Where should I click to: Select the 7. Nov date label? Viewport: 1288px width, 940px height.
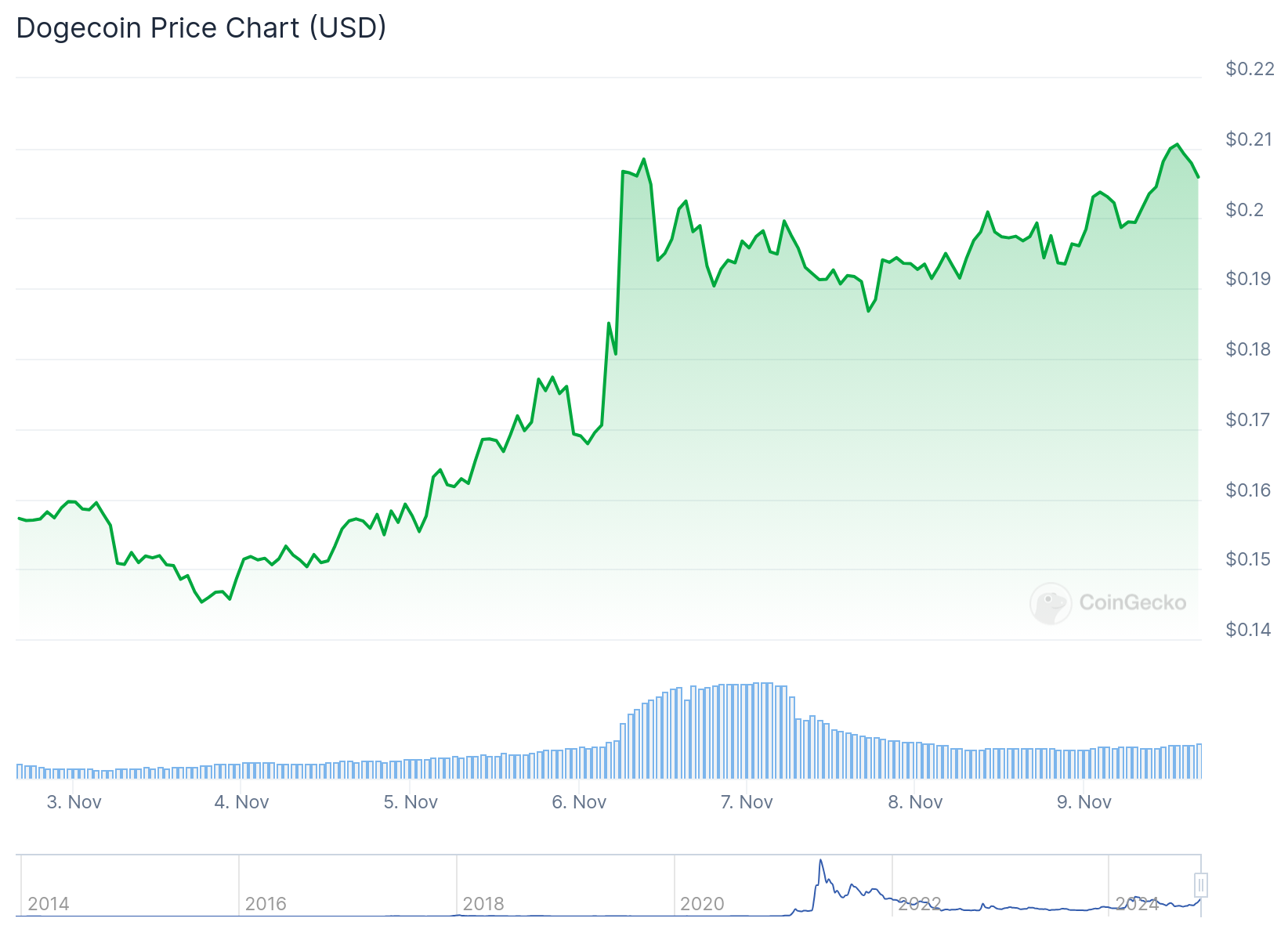pos(747,802)
